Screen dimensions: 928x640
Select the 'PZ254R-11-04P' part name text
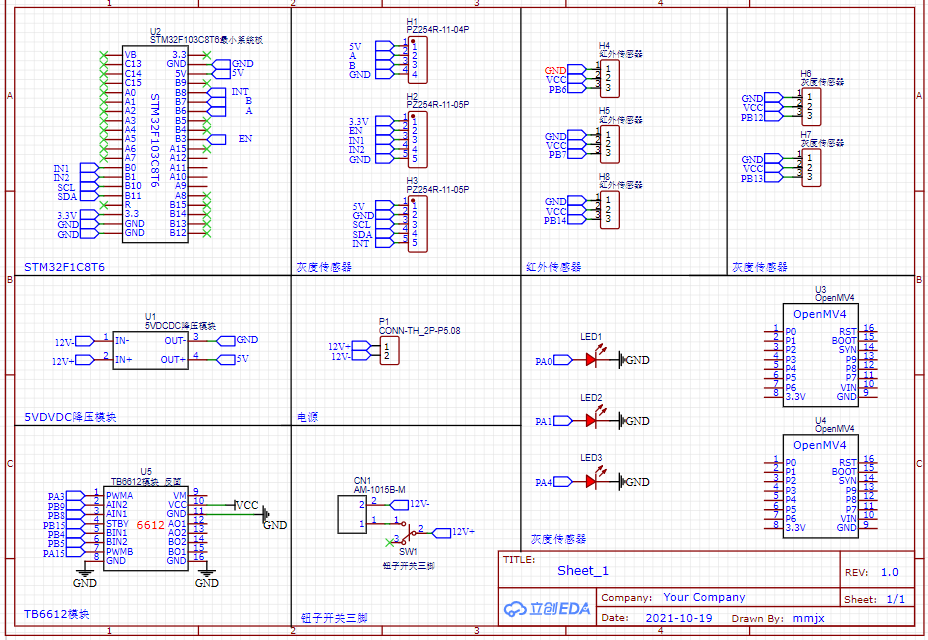click(x=438, y=30)
